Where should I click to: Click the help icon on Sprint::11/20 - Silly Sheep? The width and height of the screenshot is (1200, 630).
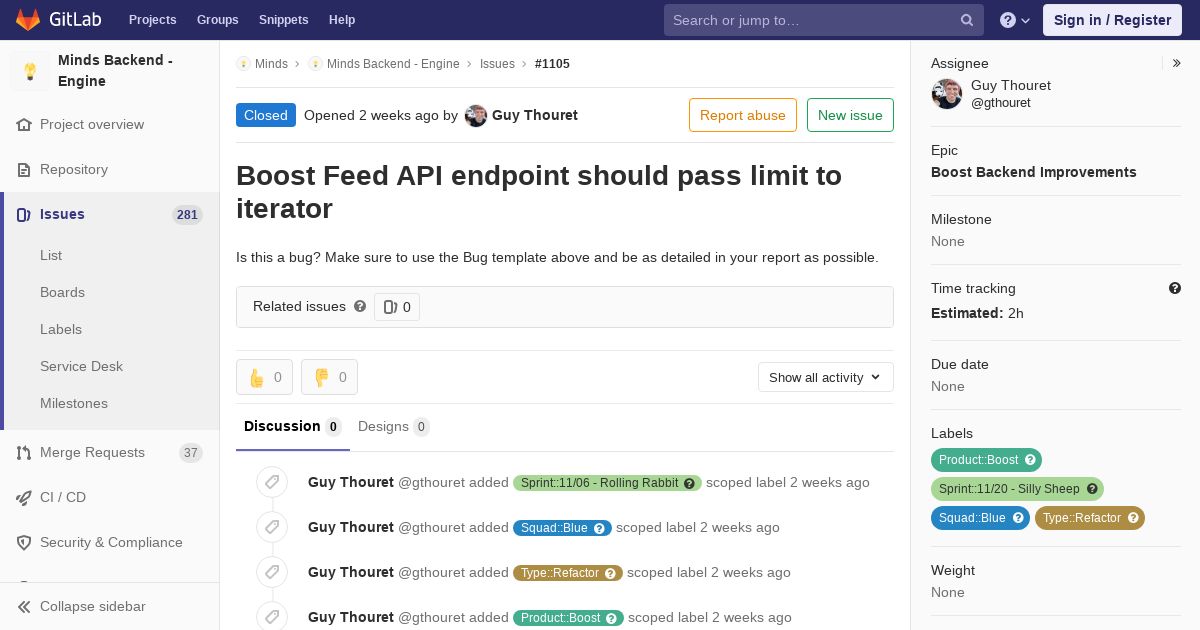pyautogui.click(x=1092, y=489)
